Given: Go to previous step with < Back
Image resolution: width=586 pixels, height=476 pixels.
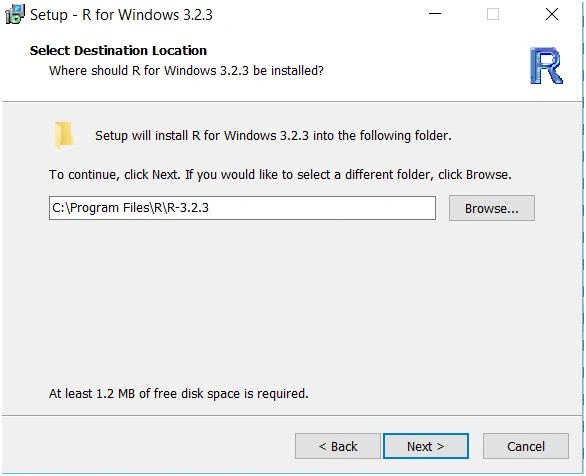Looking at the screenshot, I should [x=337, y=446].
